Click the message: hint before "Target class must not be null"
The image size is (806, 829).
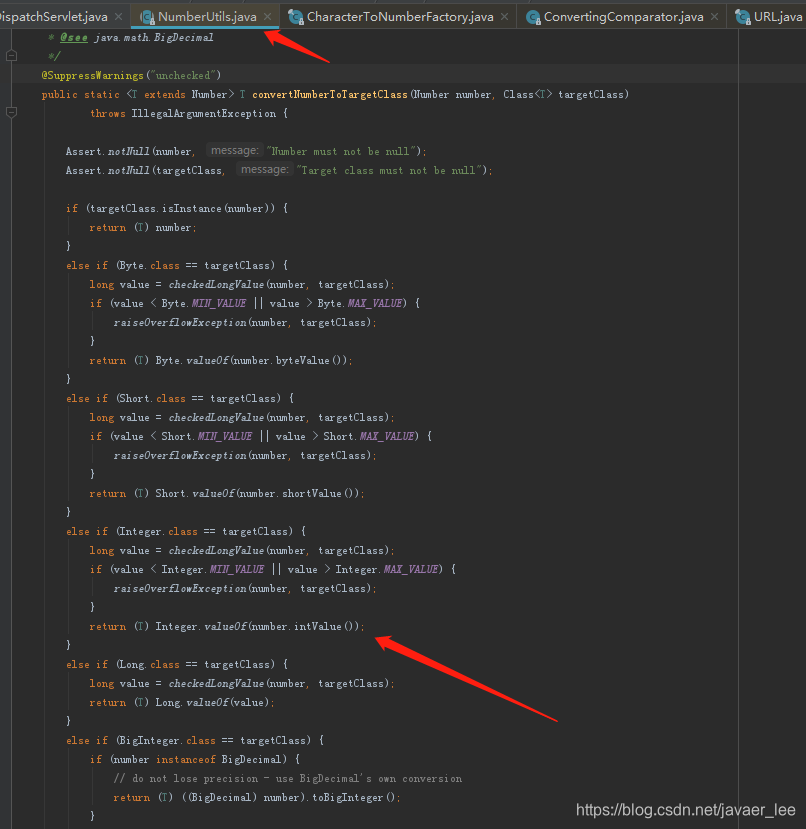tap(265, 170)
